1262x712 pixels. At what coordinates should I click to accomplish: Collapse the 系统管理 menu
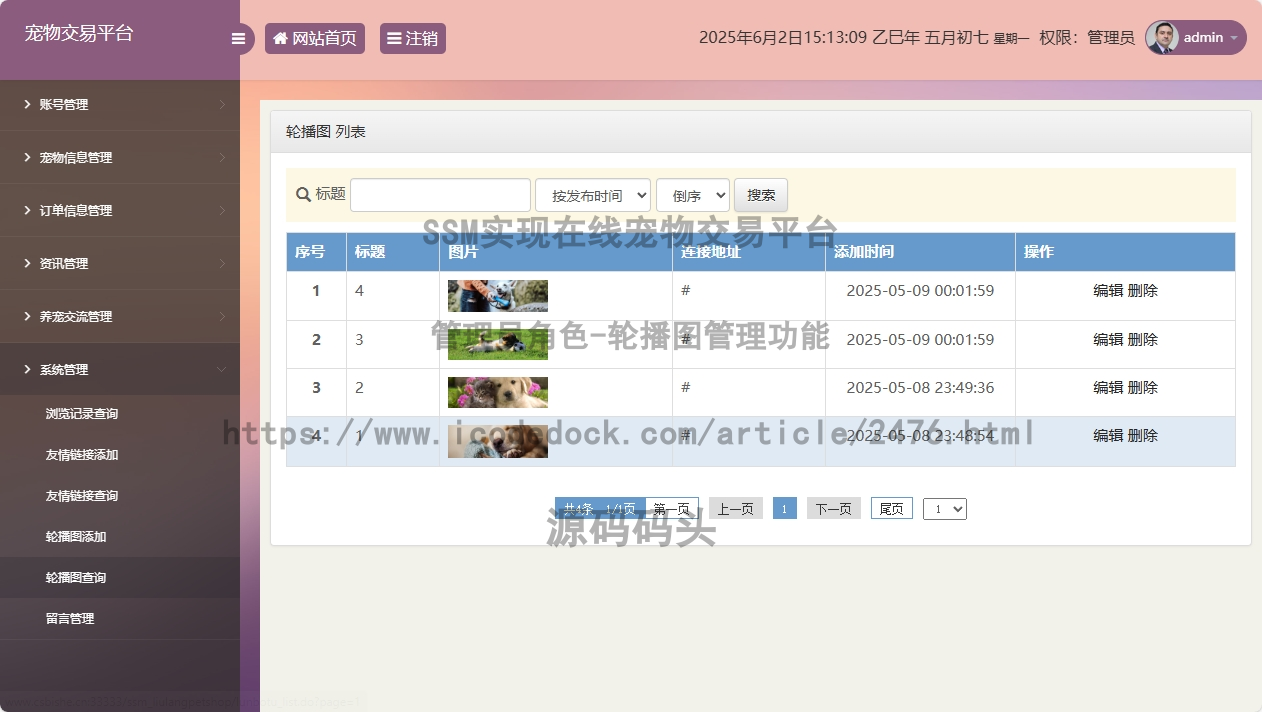(120, 369)
